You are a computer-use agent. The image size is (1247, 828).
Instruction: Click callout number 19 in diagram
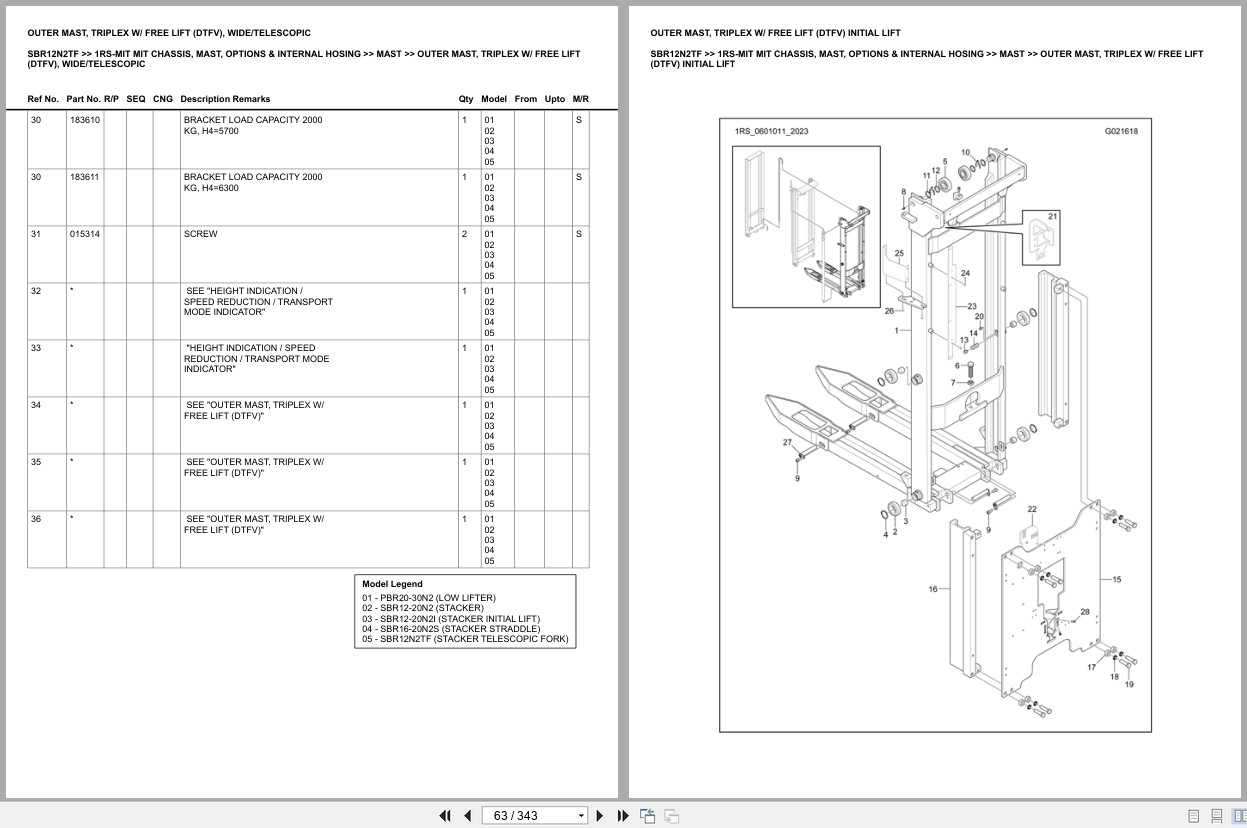point(1129,685)
